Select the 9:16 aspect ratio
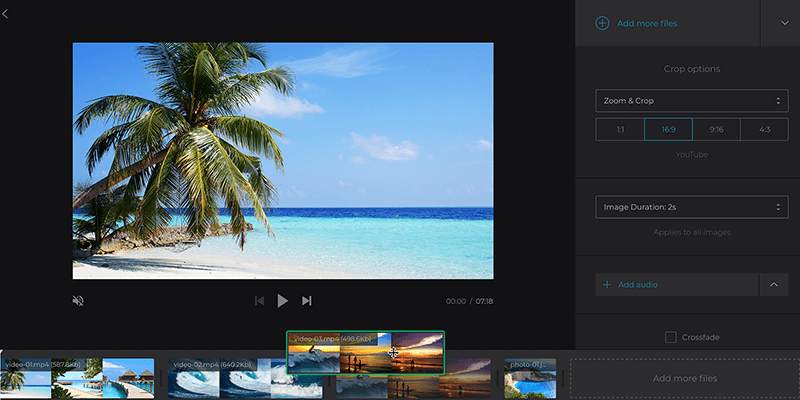 click(716, 130)
